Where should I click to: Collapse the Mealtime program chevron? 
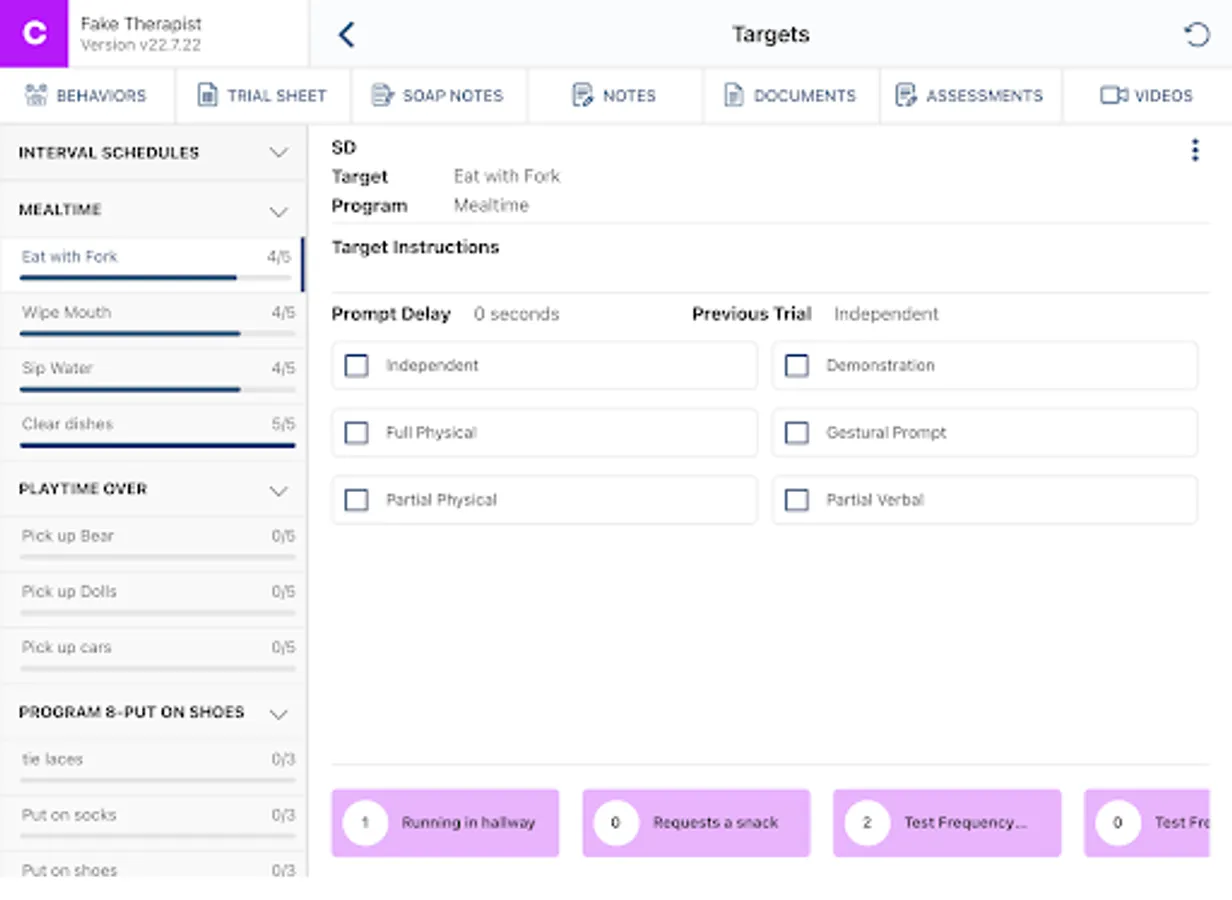click(279, 211)
